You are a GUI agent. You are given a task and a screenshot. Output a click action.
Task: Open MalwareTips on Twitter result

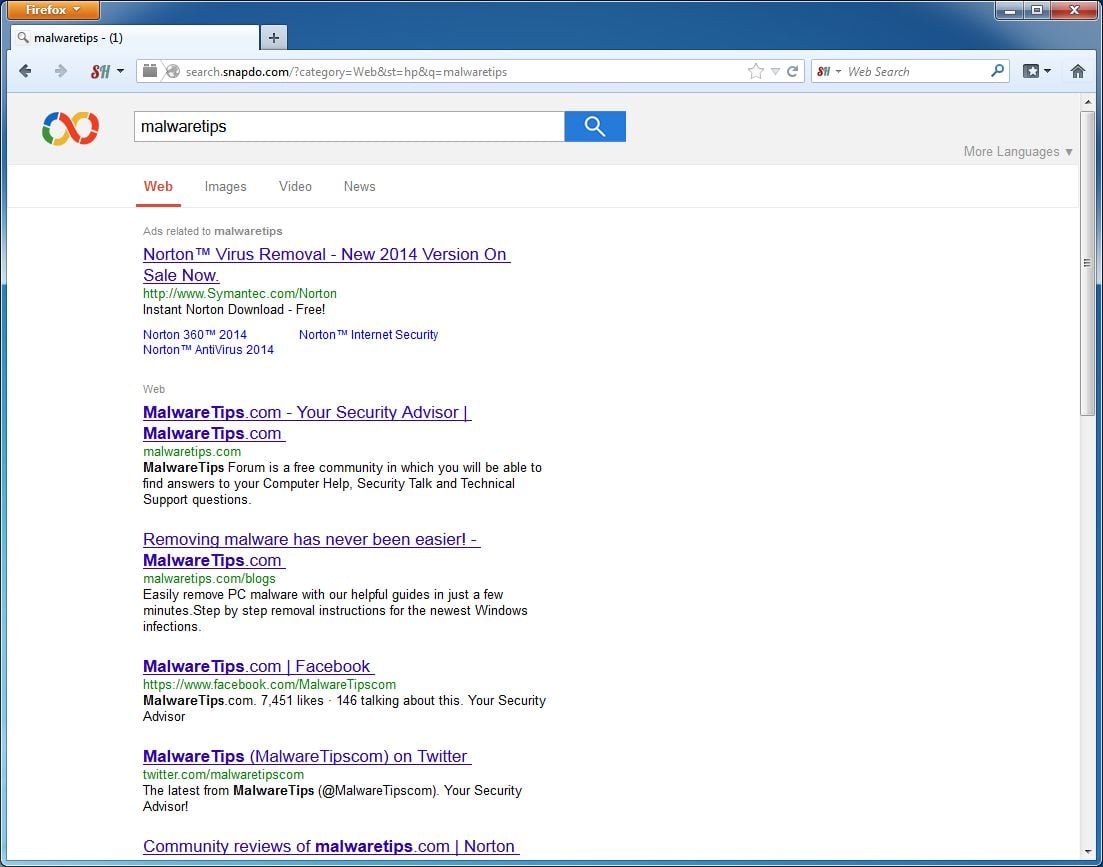point(307,757)
